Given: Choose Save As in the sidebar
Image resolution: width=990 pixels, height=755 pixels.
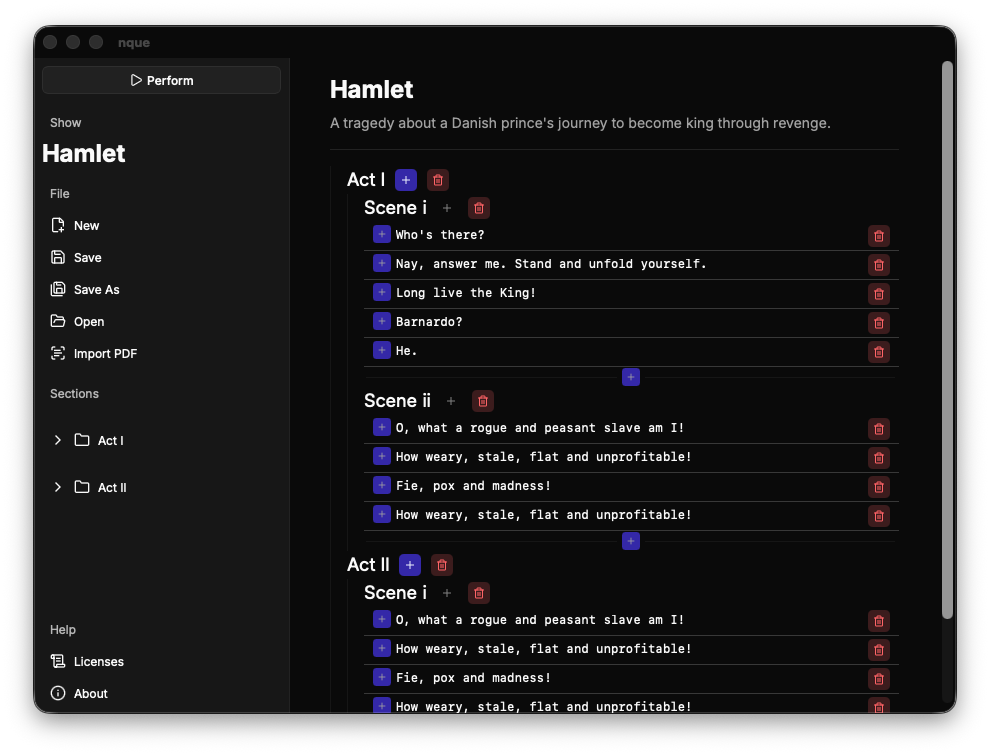Looking at the screenshot, I should [x=85, y=289].
